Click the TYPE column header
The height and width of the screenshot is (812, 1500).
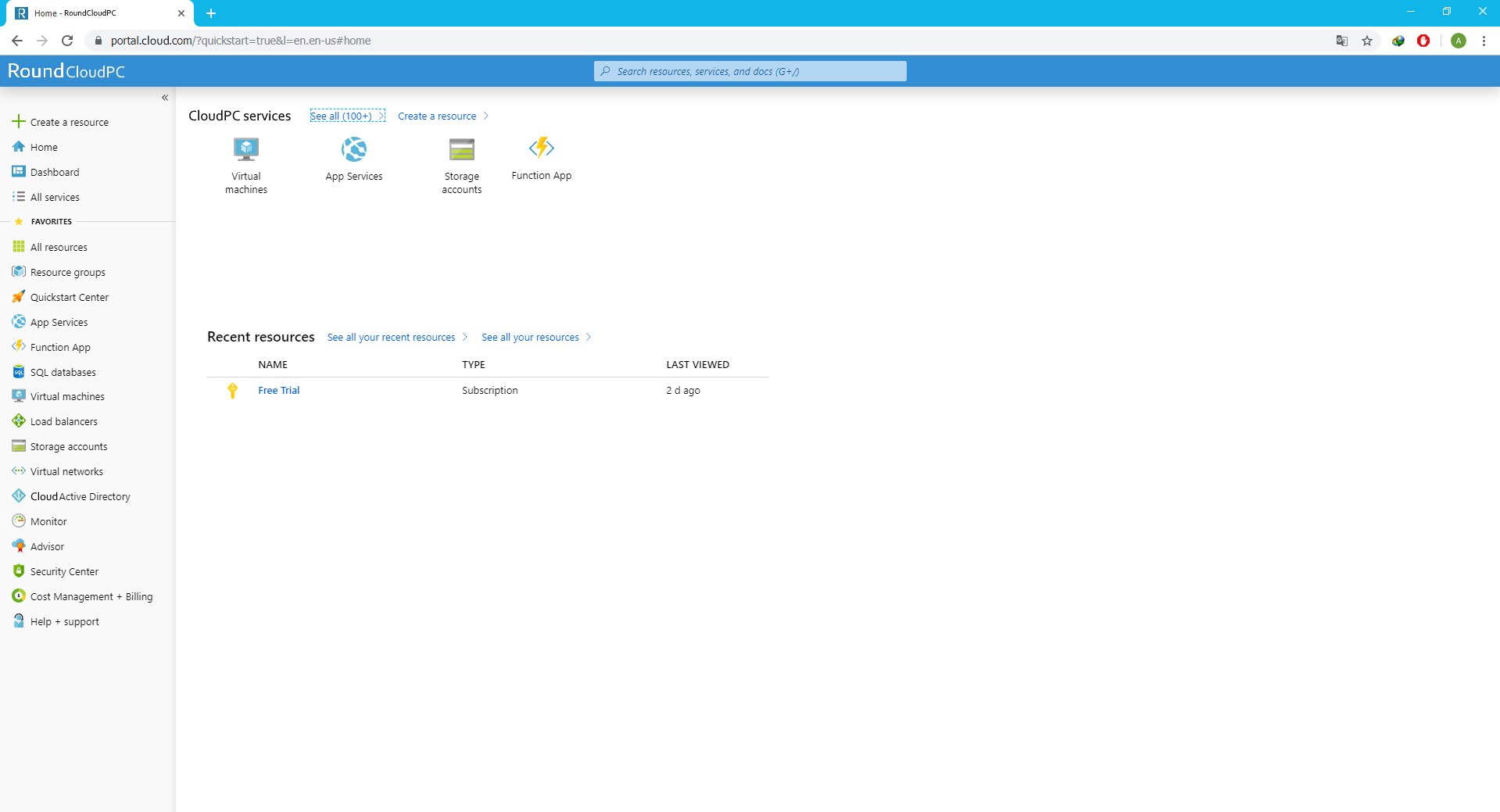[474, 365]
